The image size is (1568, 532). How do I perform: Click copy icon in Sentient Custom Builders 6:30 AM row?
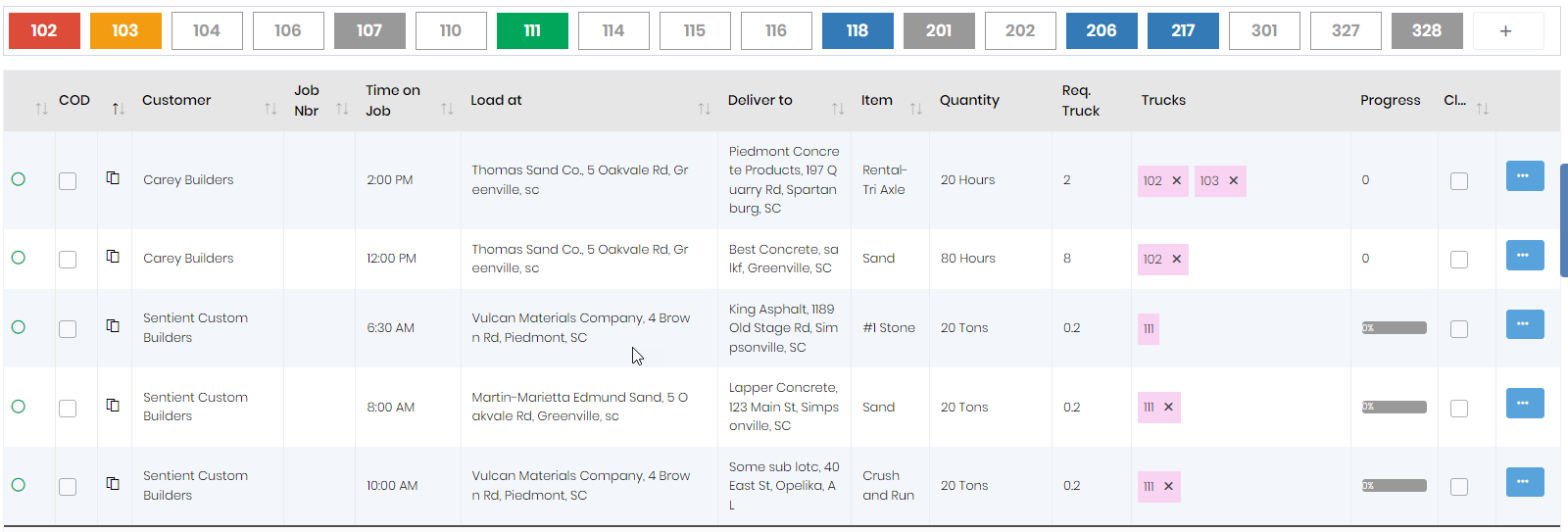pos(113,326)
